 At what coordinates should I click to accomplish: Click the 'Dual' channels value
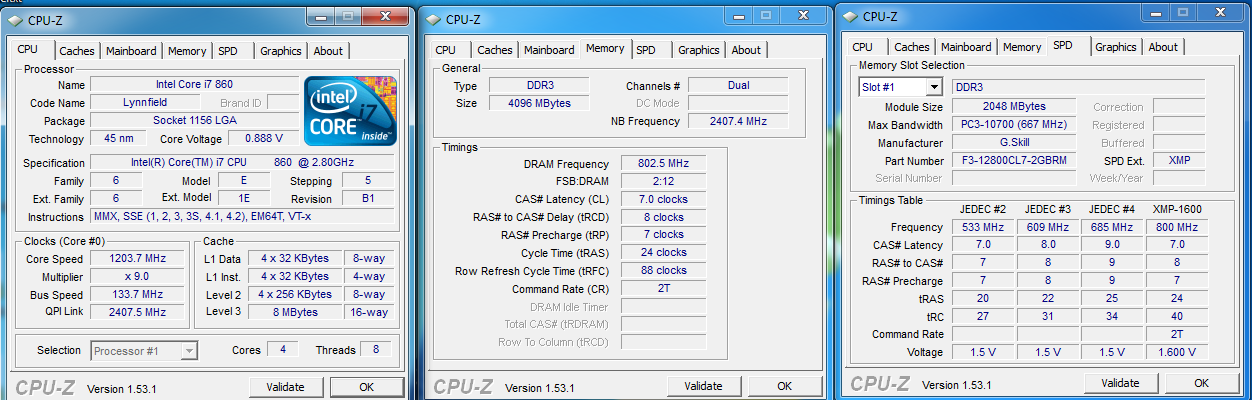[x=738, y=85]
